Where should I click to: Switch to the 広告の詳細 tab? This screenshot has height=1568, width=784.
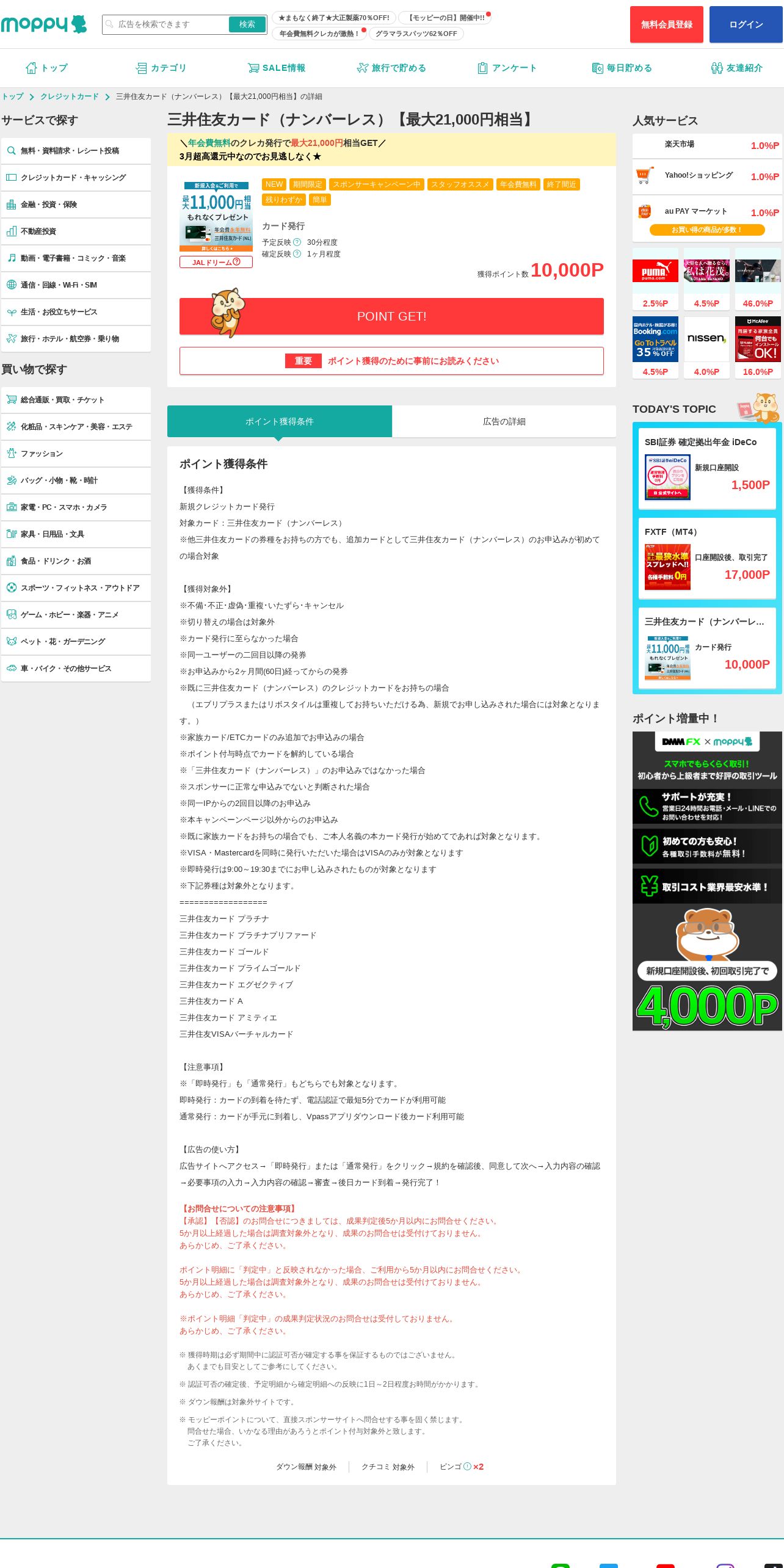click(504, 421)
